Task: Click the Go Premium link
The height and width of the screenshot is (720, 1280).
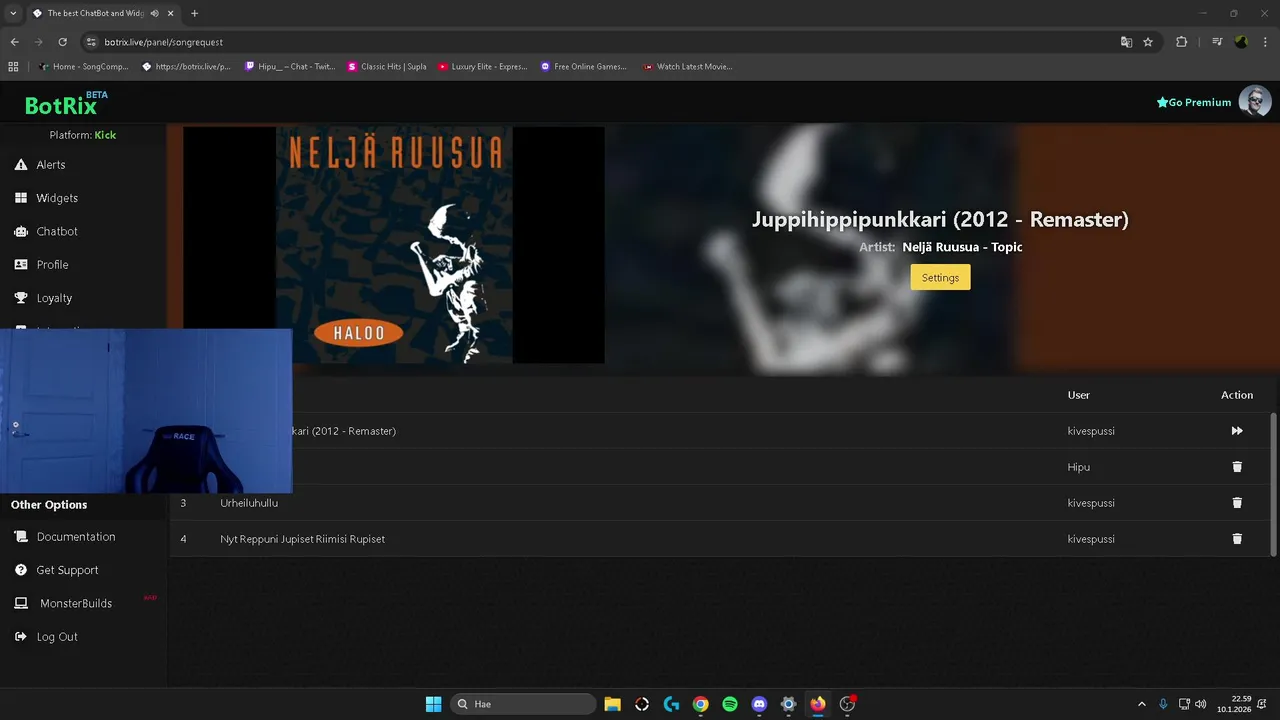Action: coord(1194,102)
